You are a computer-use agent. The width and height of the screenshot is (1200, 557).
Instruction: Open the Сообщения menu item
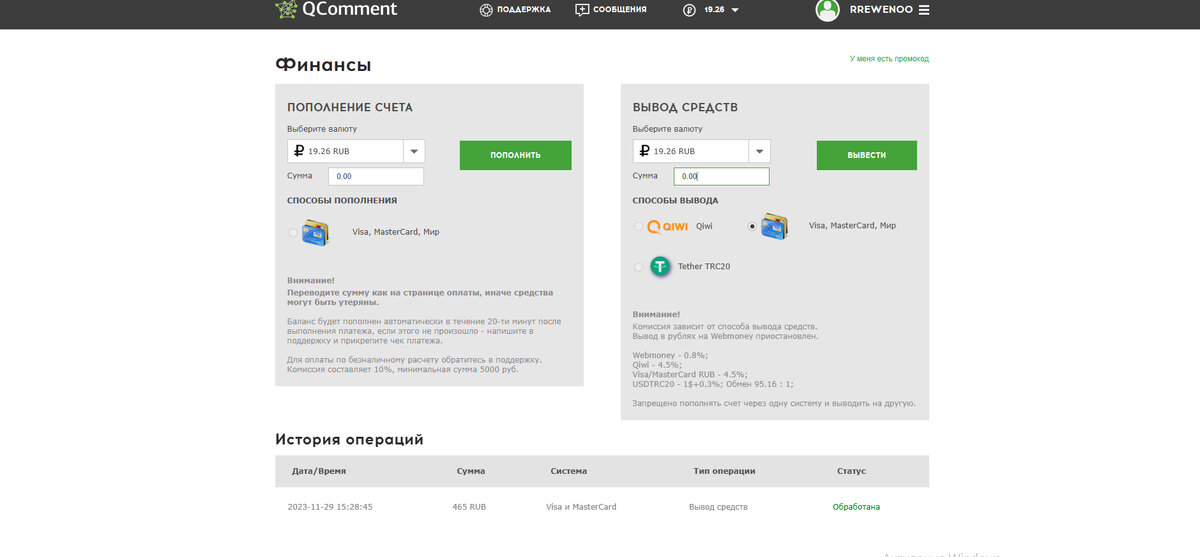(x=620, y=10)
